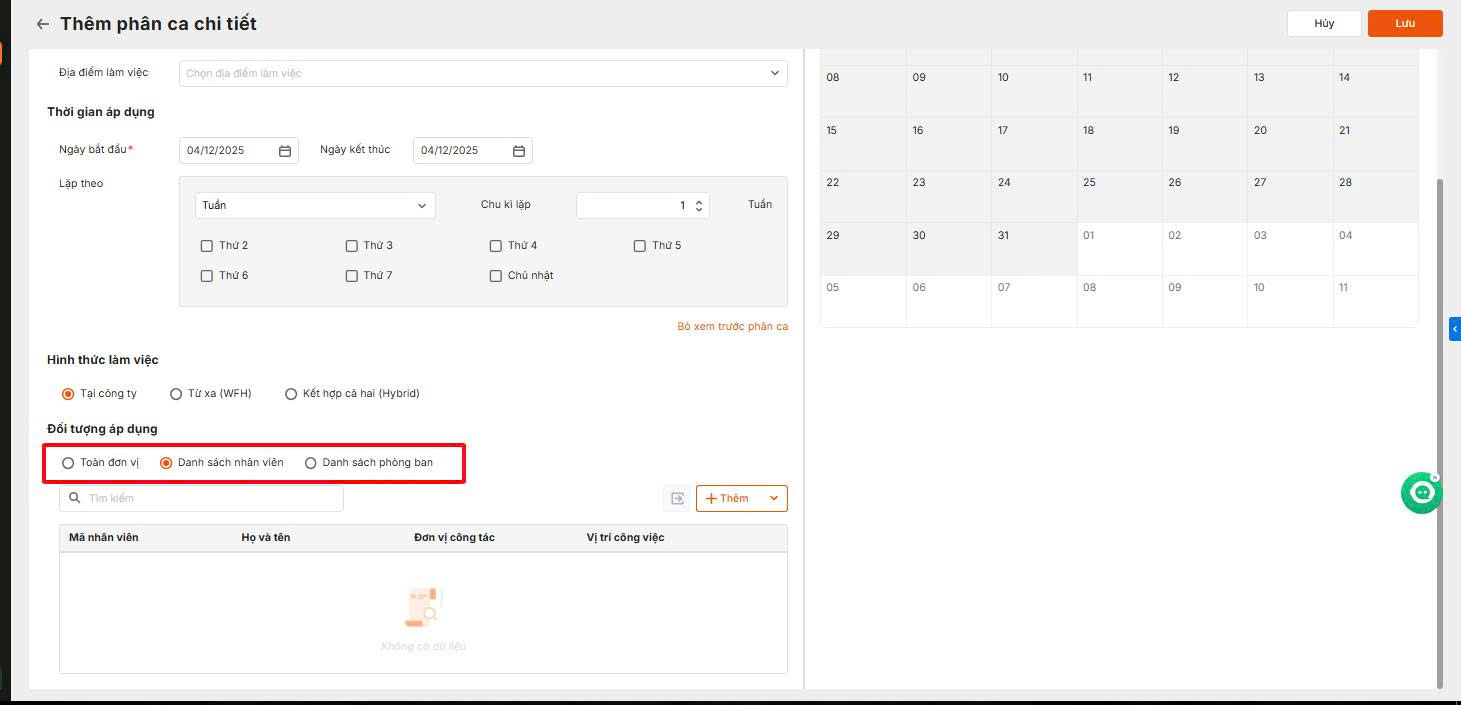Click the Lưu save button
The image size is (1461, 705).
[1405, 23]
